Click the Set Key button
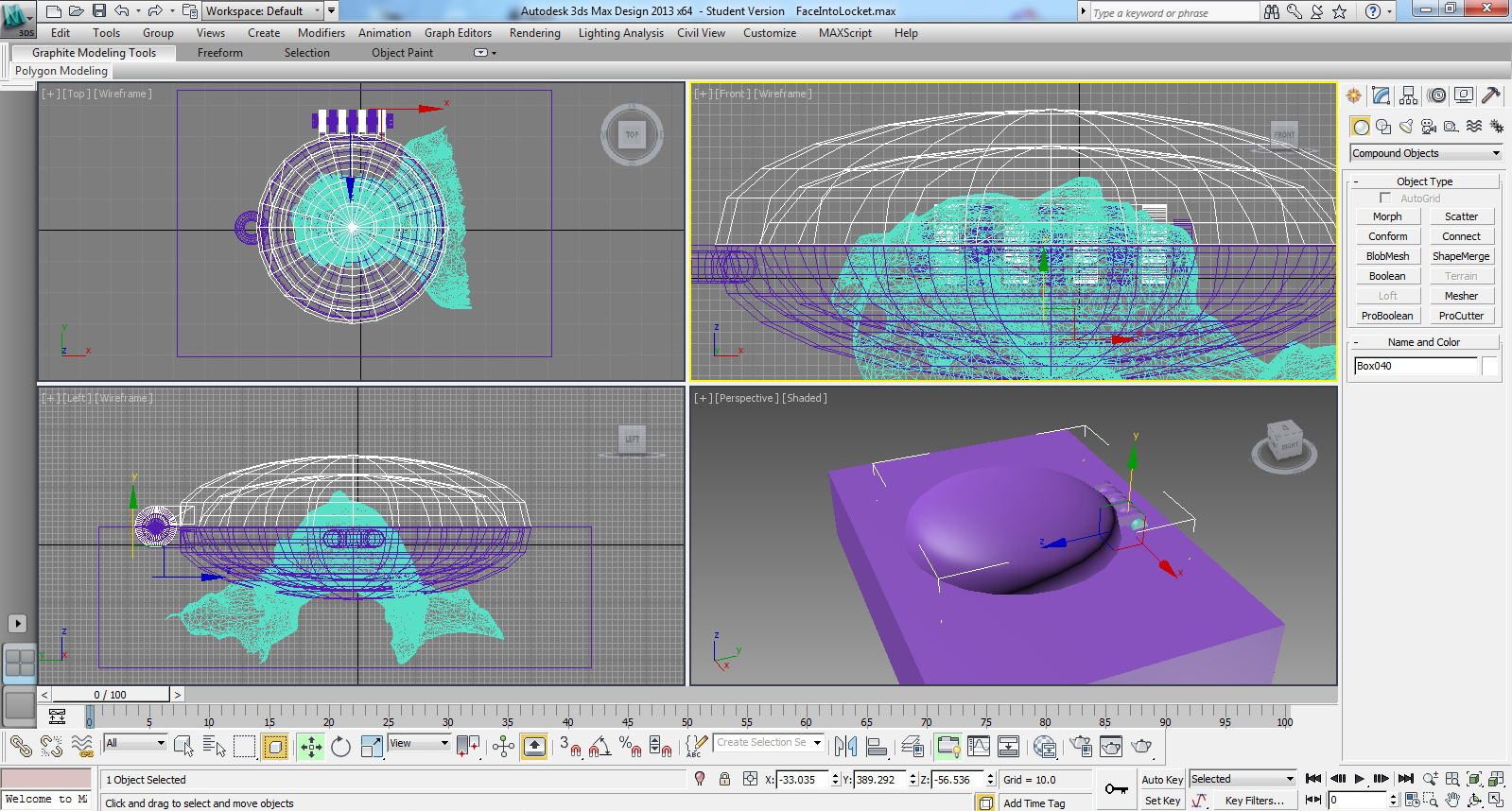The width and height of the screenshot is (1512, 811). [1162, 801]
